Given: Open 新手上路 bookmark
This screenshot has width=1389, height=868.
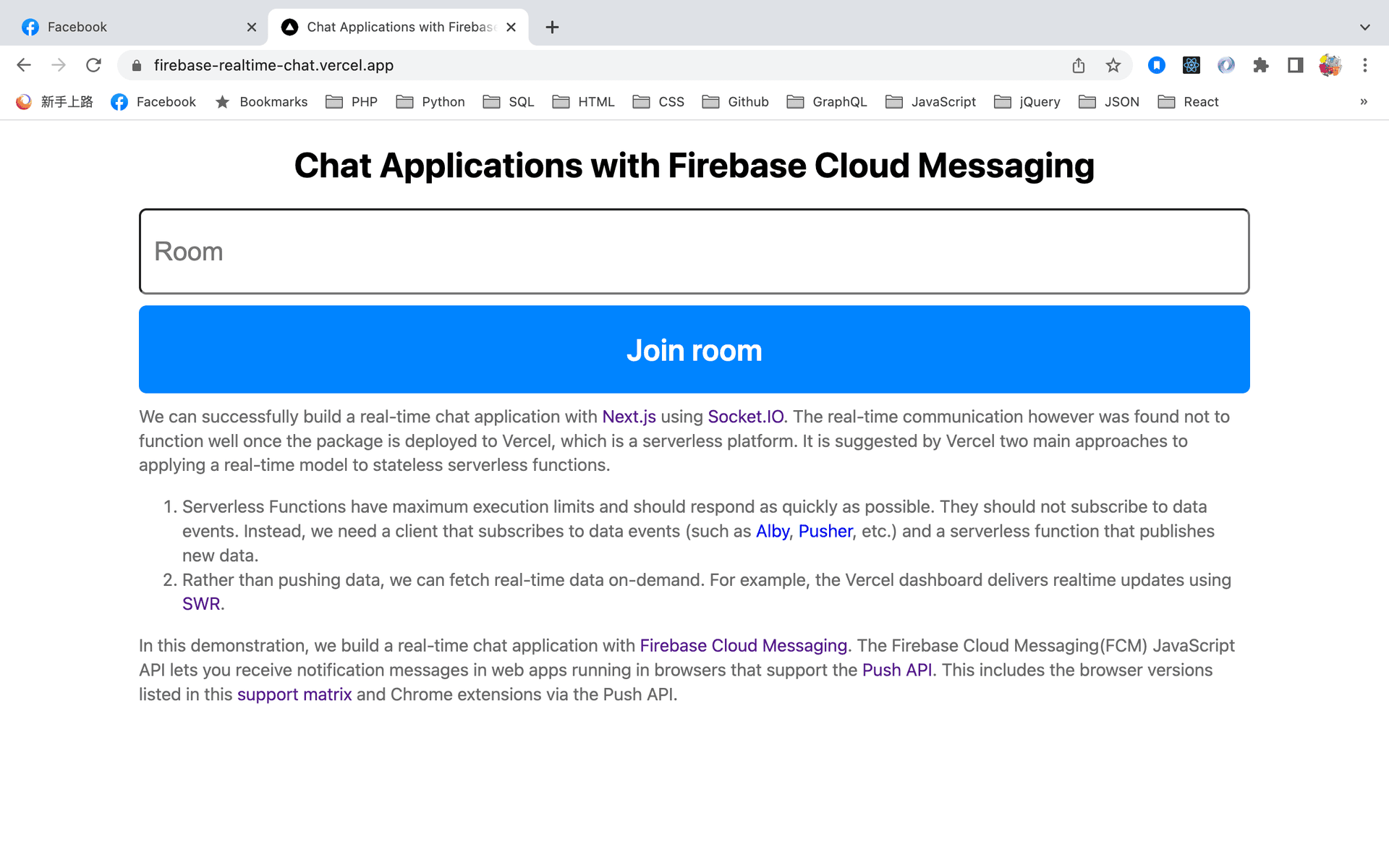Looking at the screenshot, I should [x=55, y=102].
